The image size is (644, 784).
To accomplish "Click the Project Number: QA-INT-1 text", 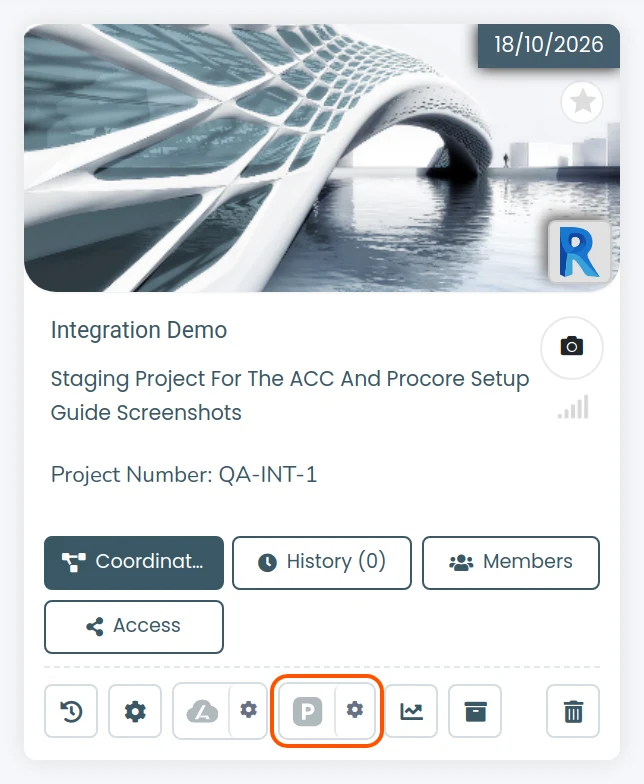I will 184,474.
